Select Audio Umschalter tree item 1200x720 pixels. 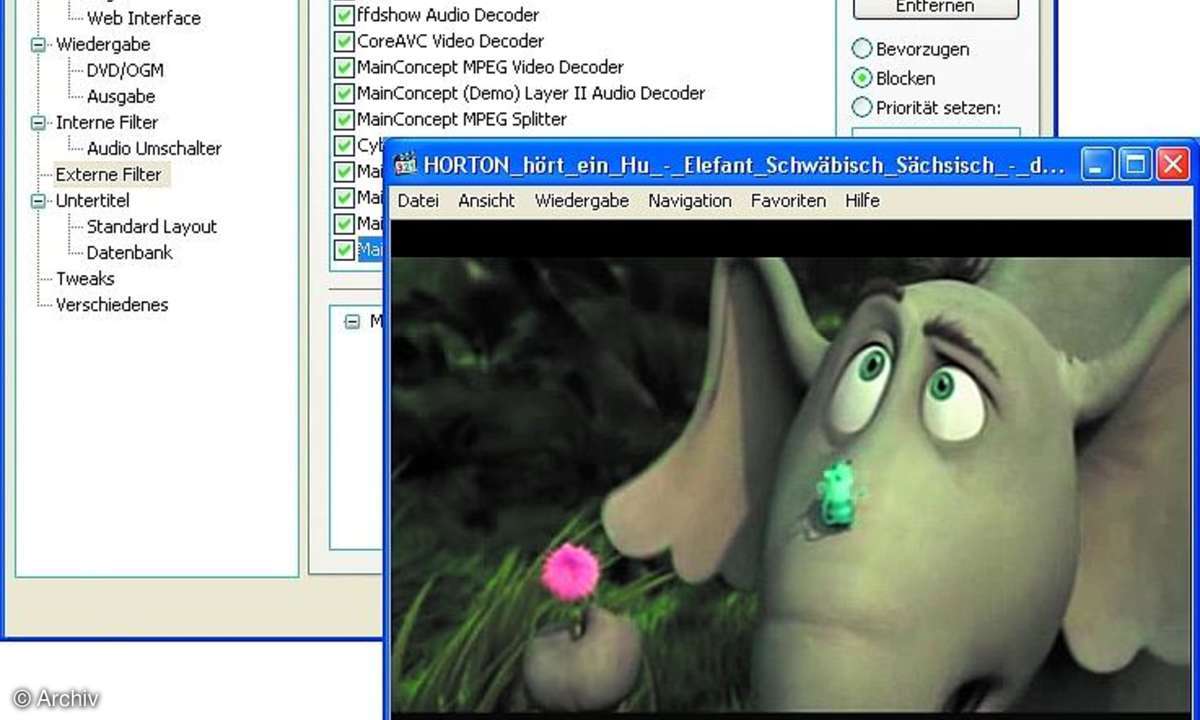pyautogui.click(x=154, y=148)
